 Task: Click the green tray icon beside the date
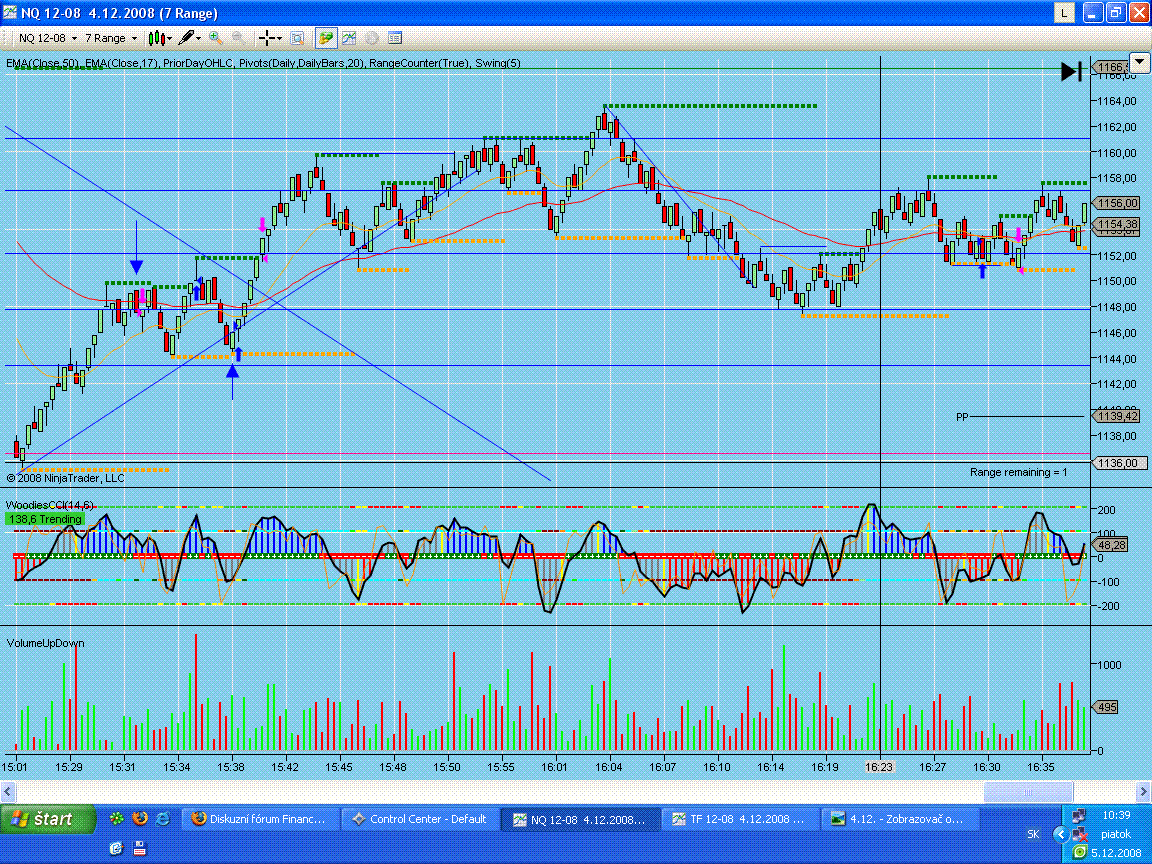(x=1079, y=853)
